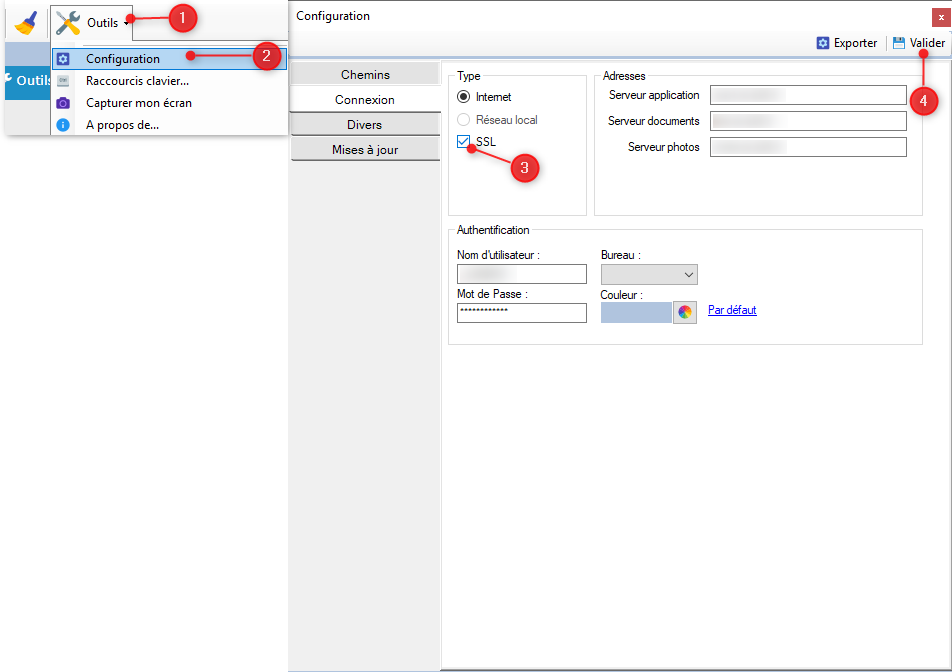
Task: Click the Par défaut link
Action: [x=732, y=310]
